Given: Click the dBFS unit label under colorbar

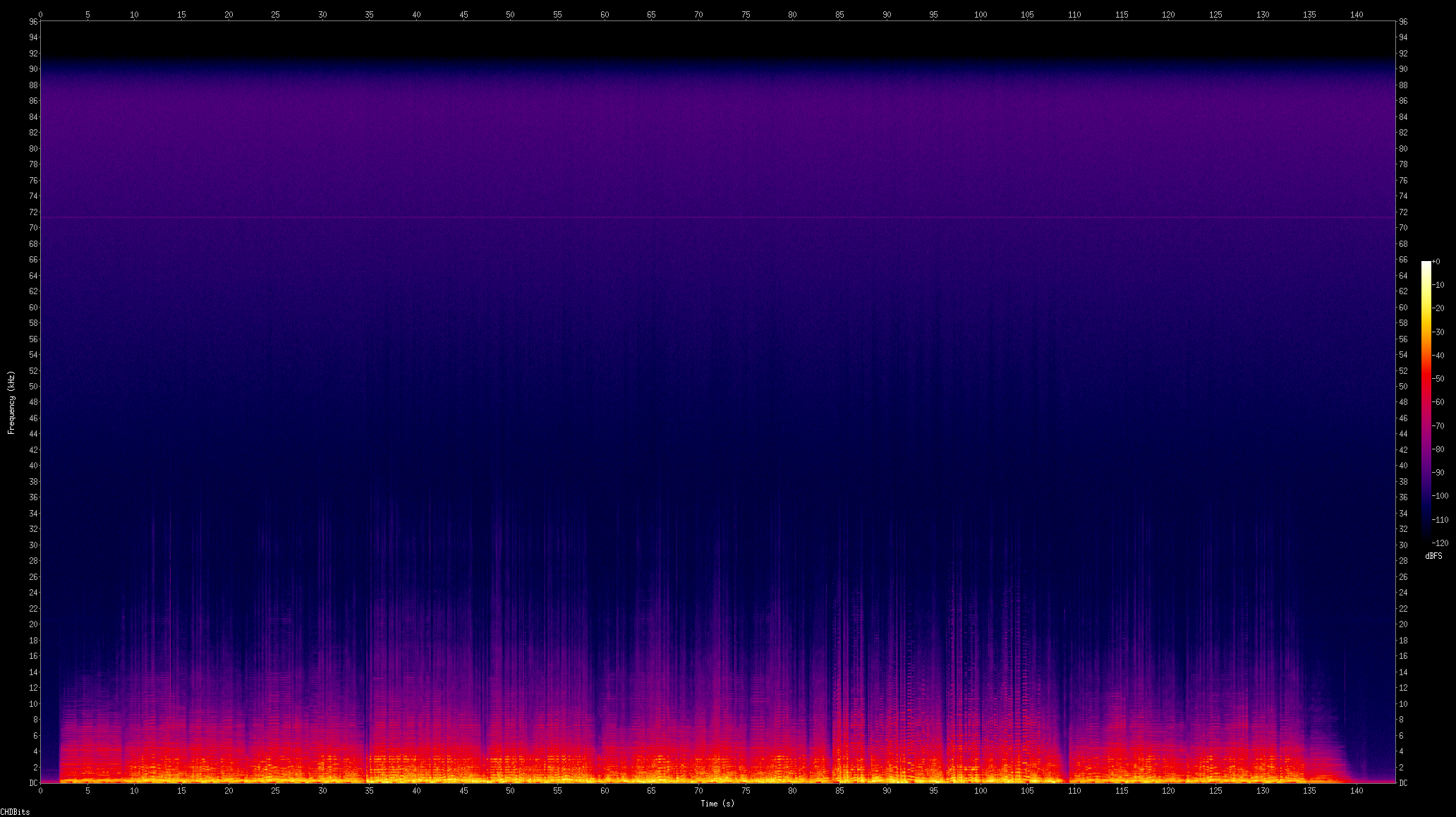Looking at the screenshot, I should point(1433,556).
